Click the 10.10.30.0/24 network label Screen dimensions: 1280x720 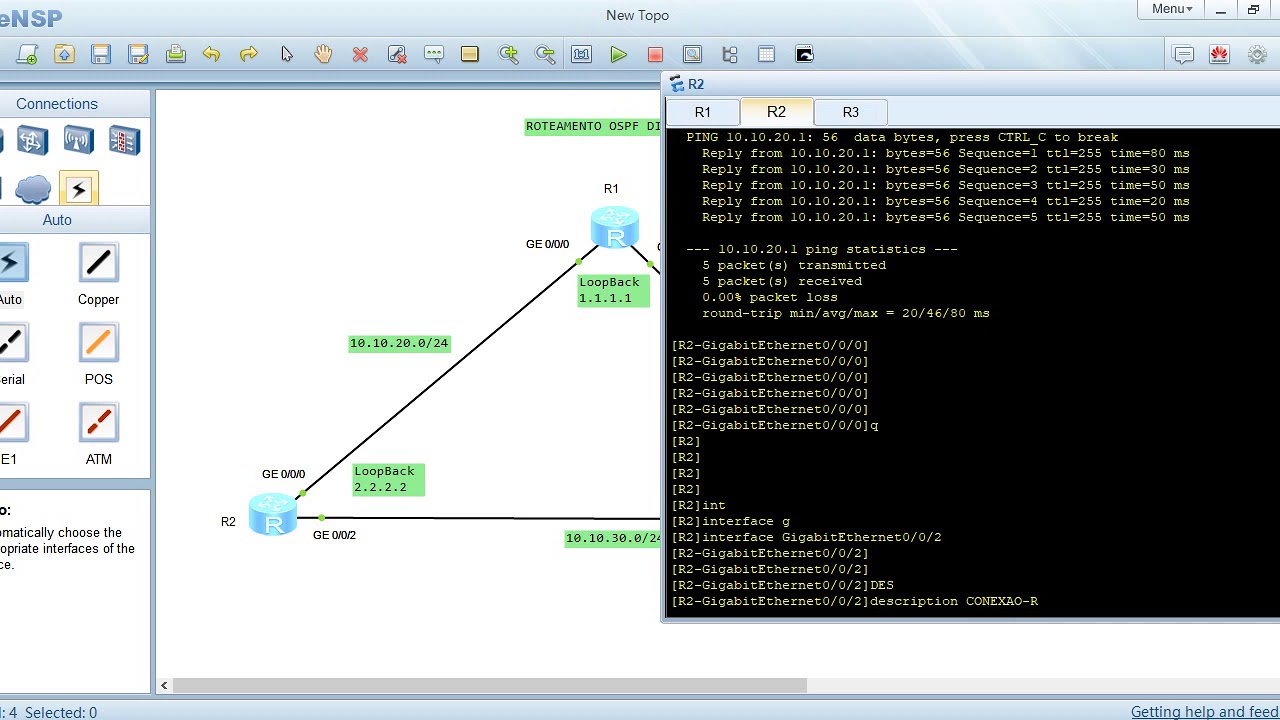(x=613, y=538)
